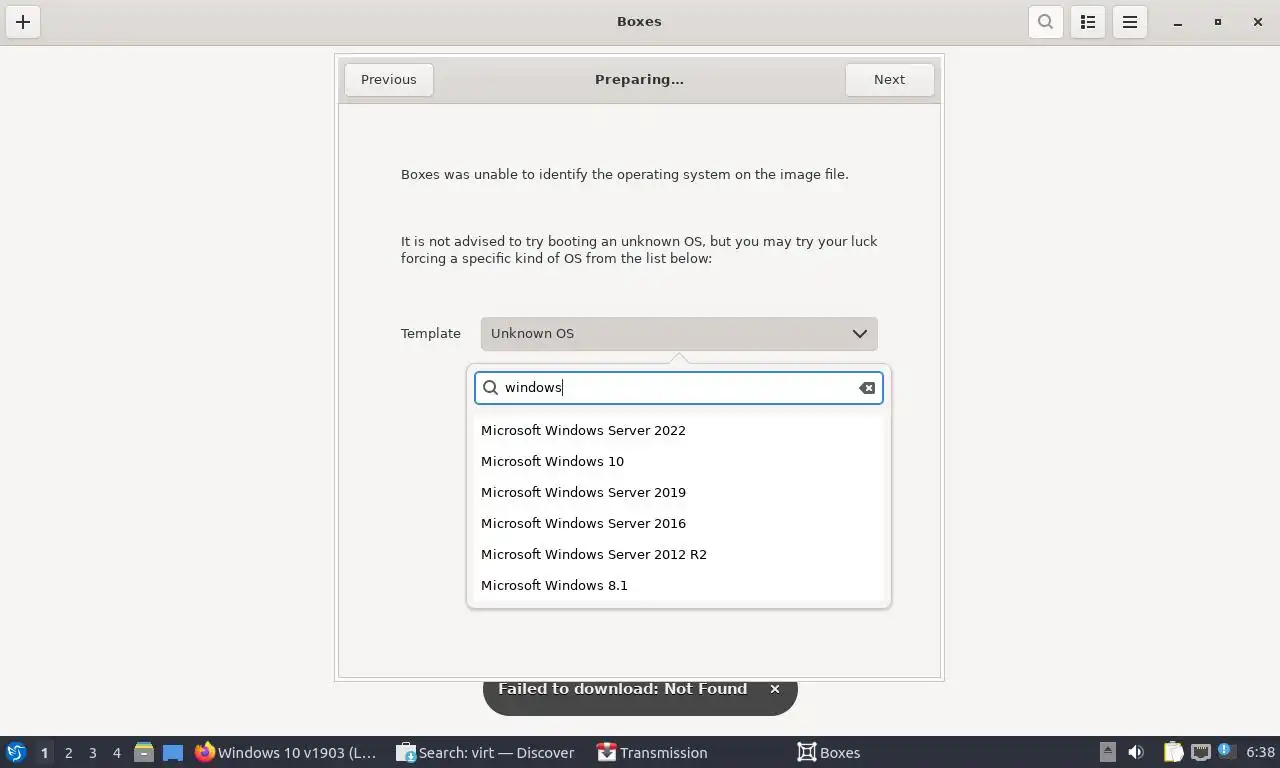Switch to list view icon in the header
This screenshot has height=768, width=1280.
(x=1088, y=22)
